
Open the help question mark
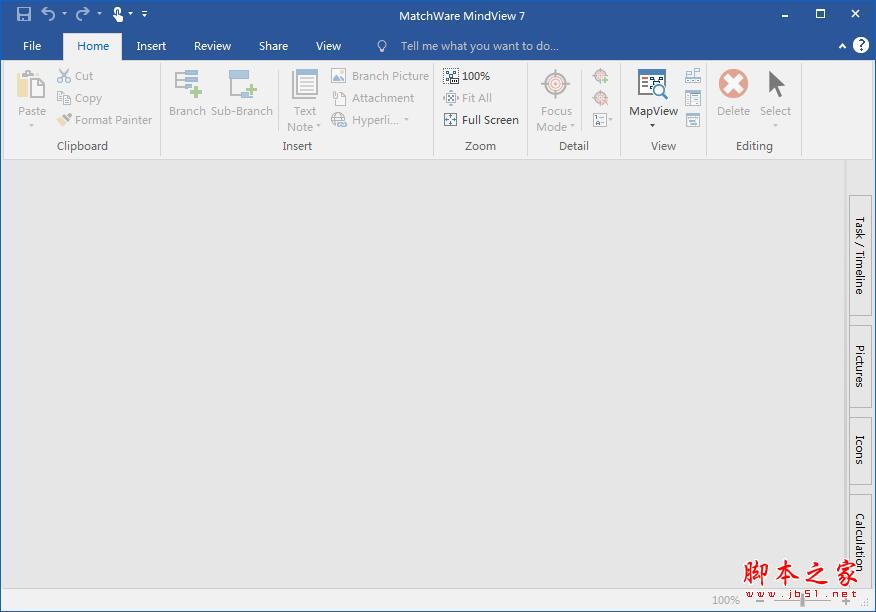(x=861, y=46)
